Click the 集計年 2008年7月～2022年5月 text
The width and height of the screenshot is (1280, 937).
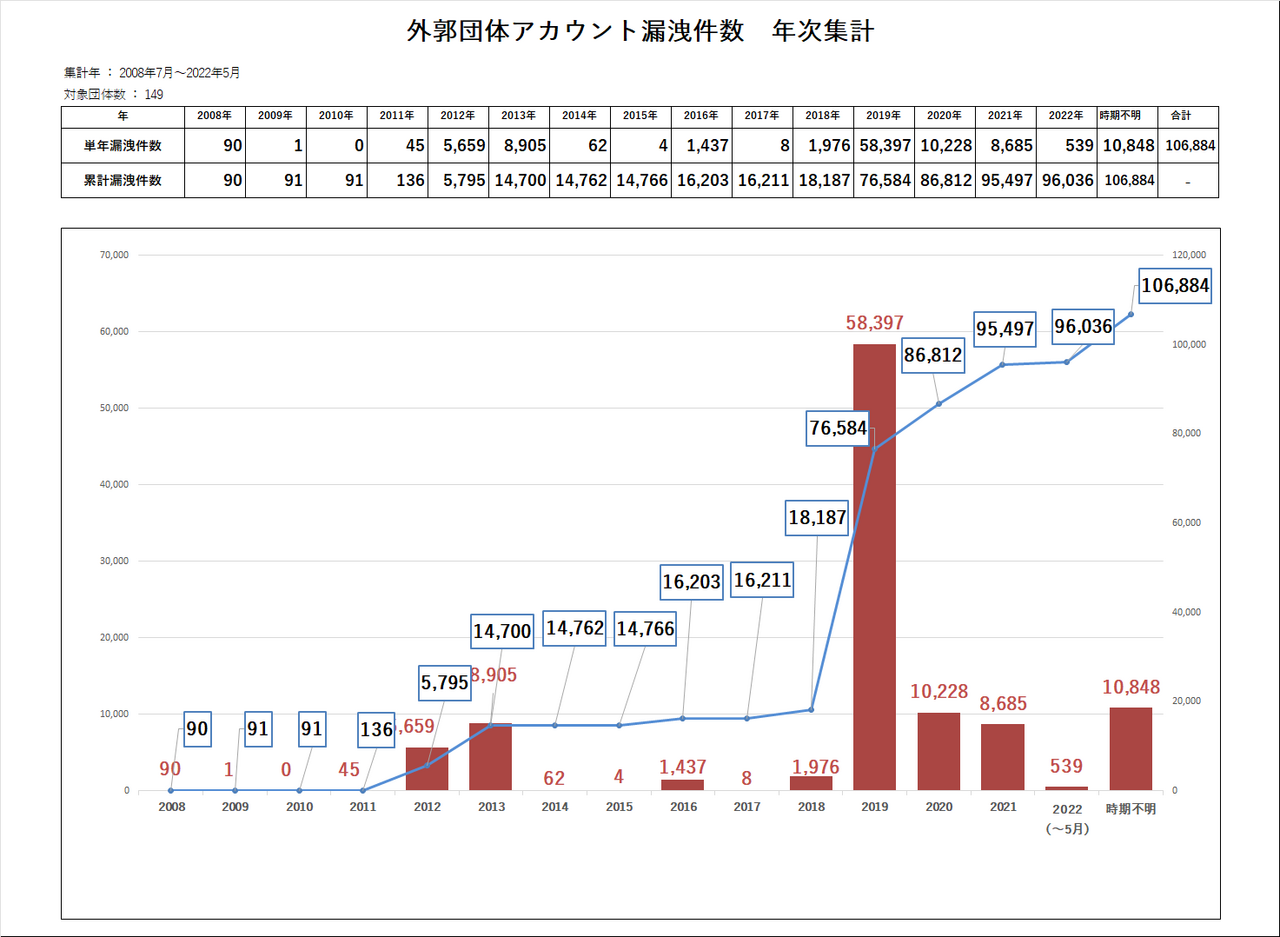point(150,71)
